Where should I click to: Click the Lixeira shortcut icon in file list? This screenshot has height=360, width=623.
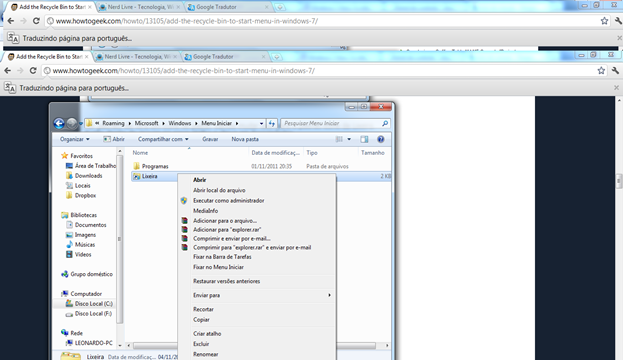click(x=136, y=176)
